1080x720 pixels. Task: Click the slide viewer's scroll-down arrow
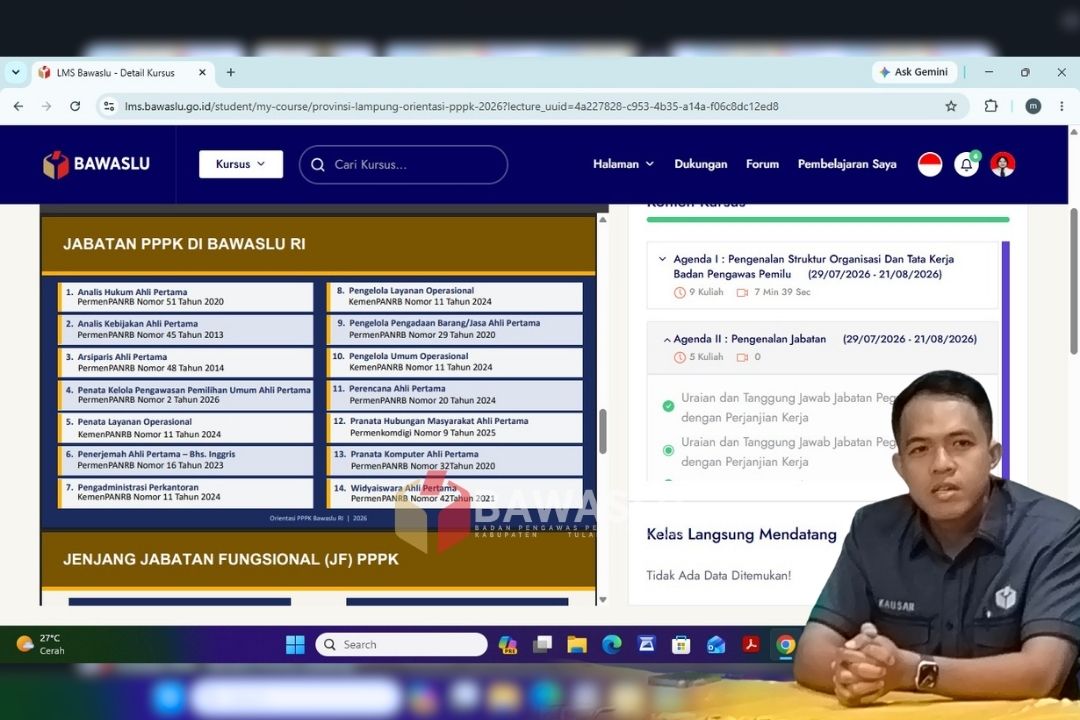(603, 599)
